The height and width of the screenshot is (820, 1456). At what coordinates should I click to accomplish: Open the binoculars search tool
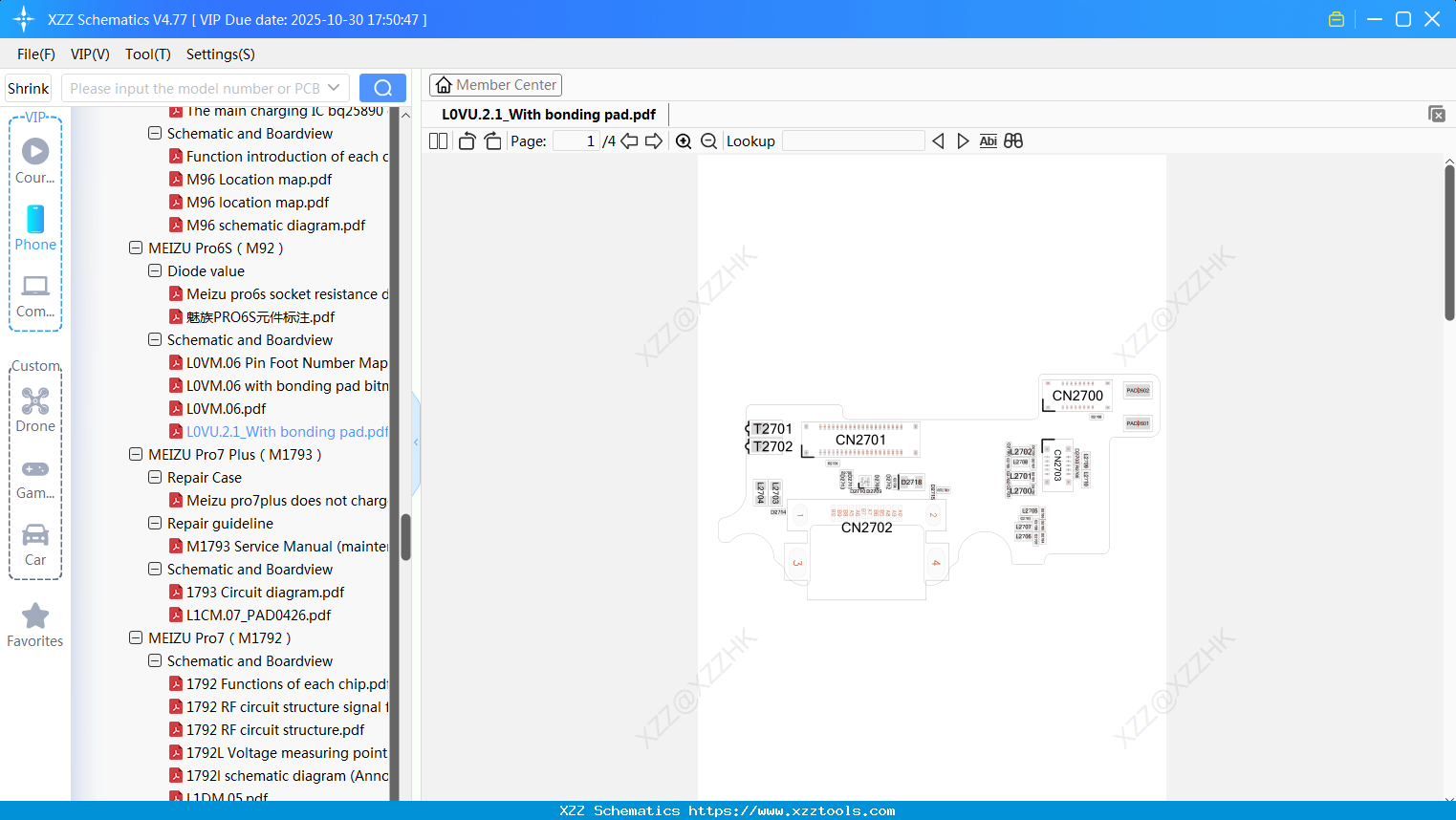(1012, 140)
